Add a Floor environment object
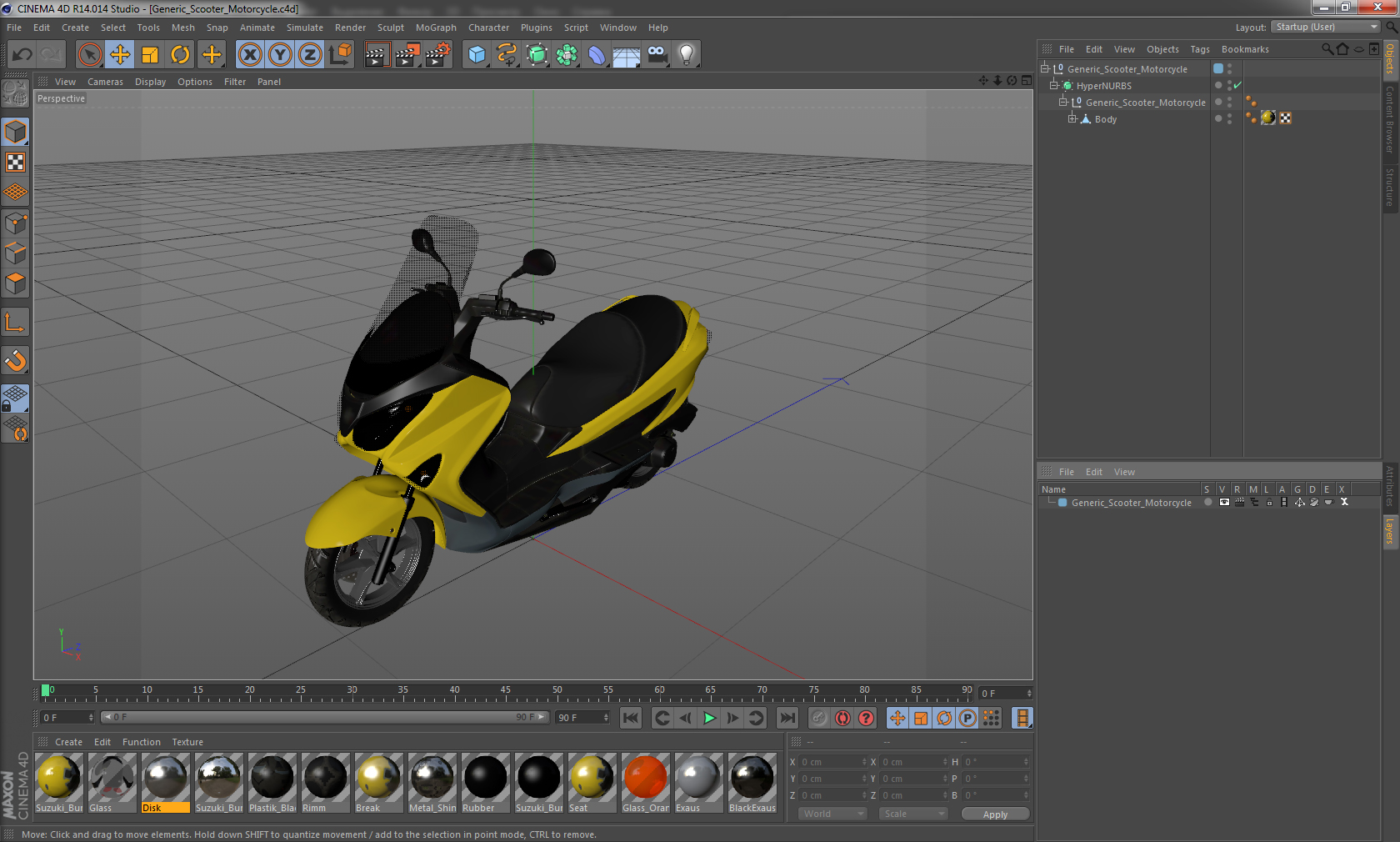The height and width of the screenshot is (842, 1400). (x=627, y=55)
